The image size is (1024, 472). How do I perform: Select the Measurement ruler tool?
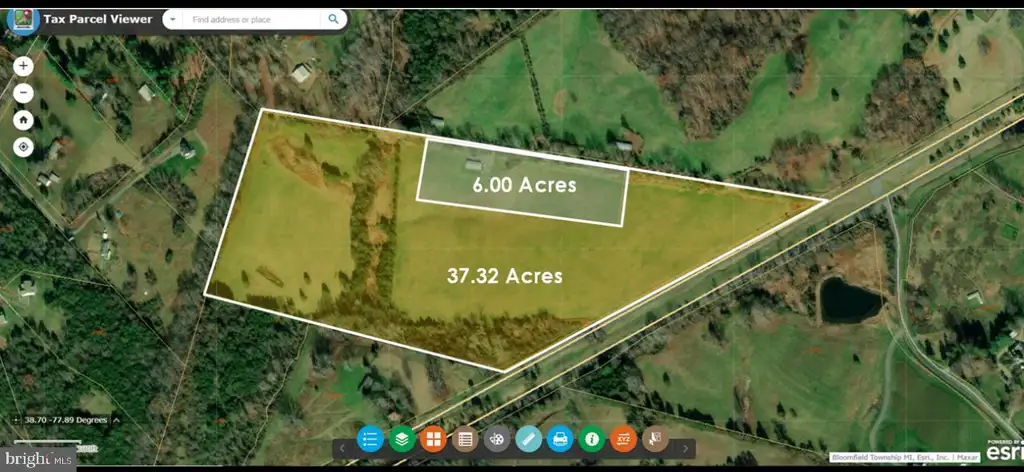pyautogui.click(x=528, y=439)
